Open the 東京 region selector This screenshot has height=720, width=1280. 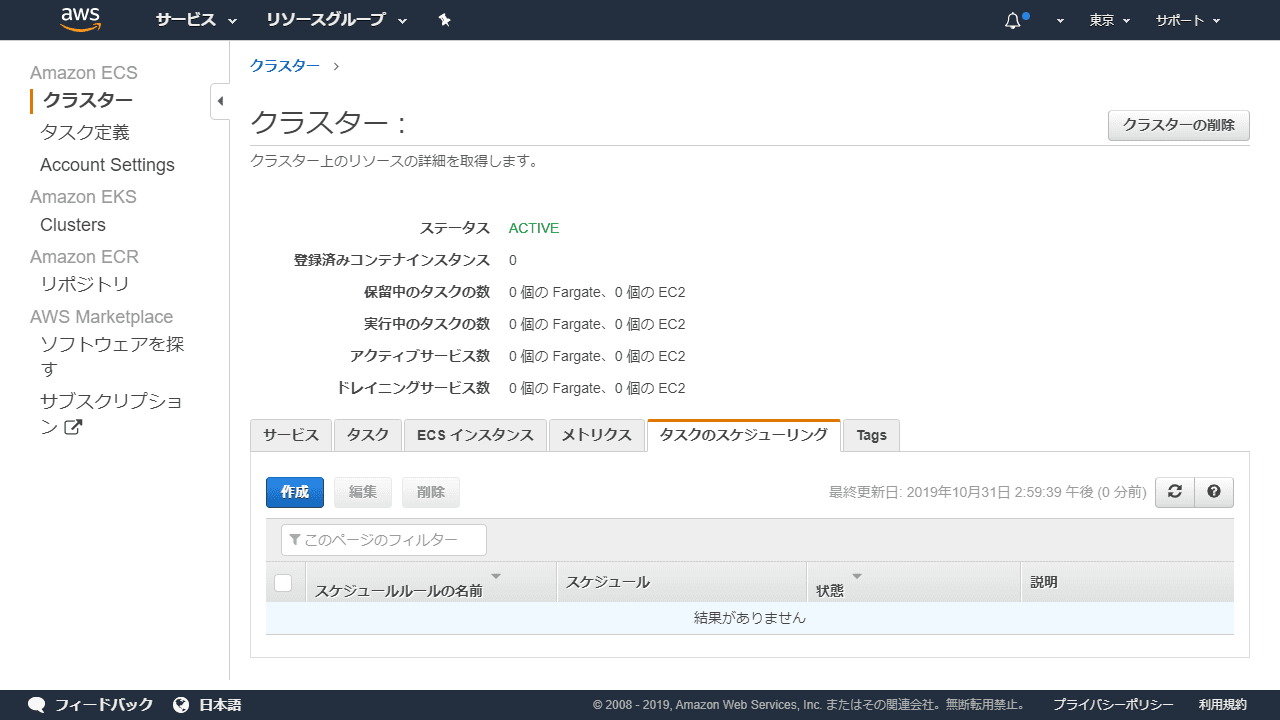[1110, 20]
